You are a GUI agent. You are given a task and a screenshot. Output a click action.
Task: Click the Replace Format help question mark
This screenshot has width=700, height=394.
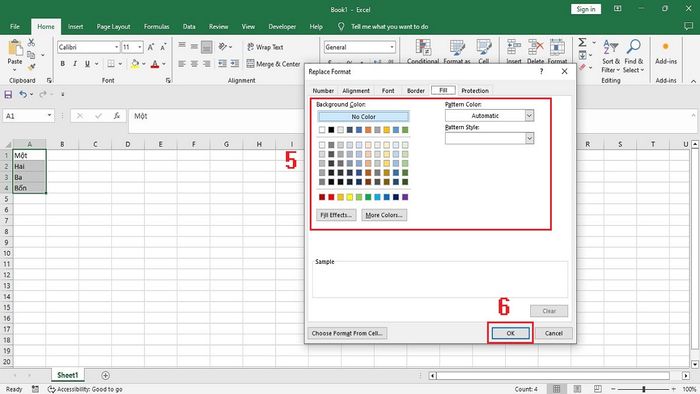pos(542,71)
